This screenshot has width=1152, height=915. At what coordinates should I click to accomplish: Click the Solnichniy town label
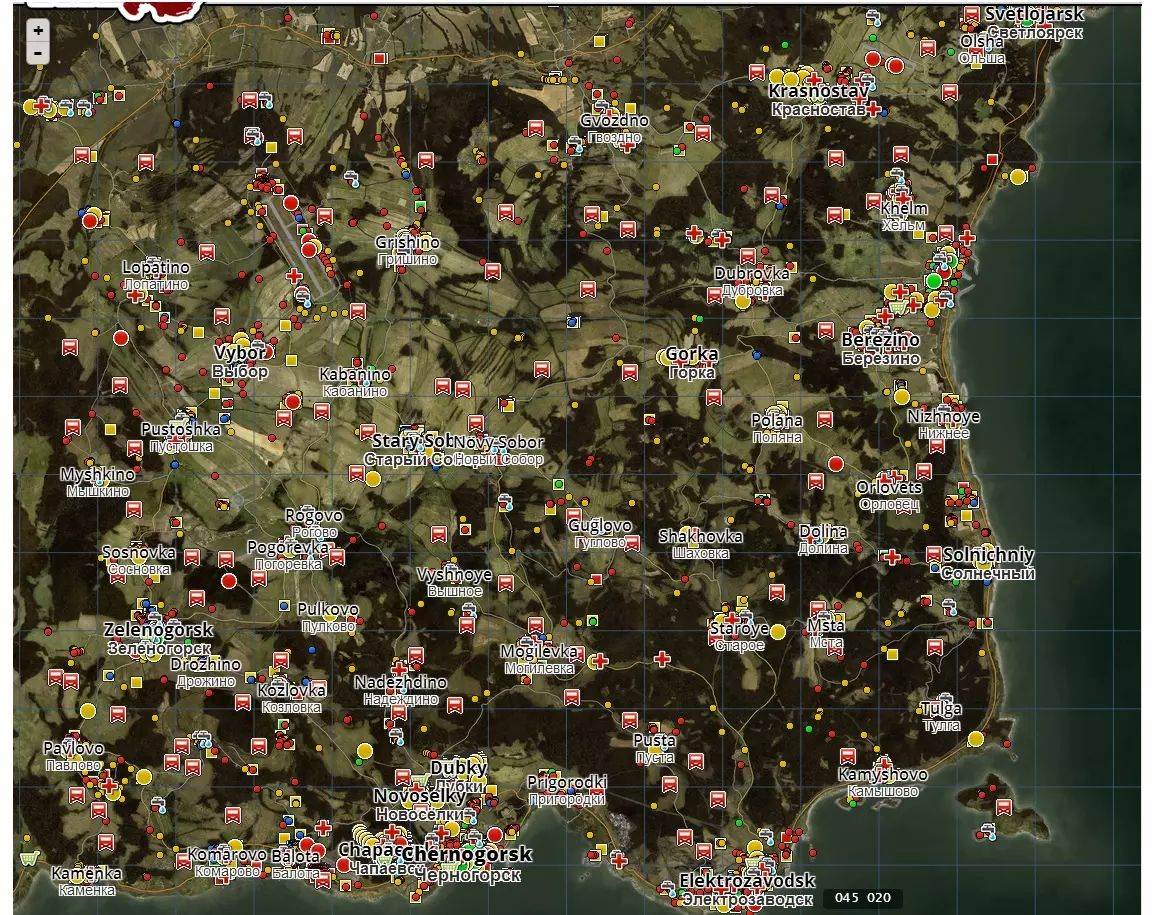[989, 555]
